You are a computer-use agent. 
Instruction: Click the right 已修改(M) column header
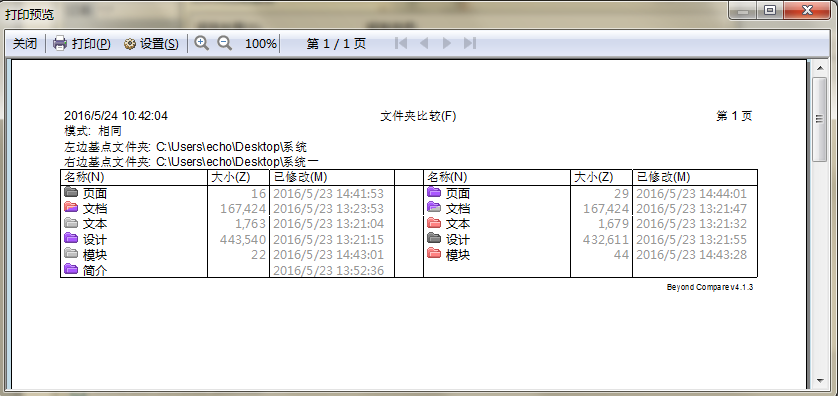point(695,177)
